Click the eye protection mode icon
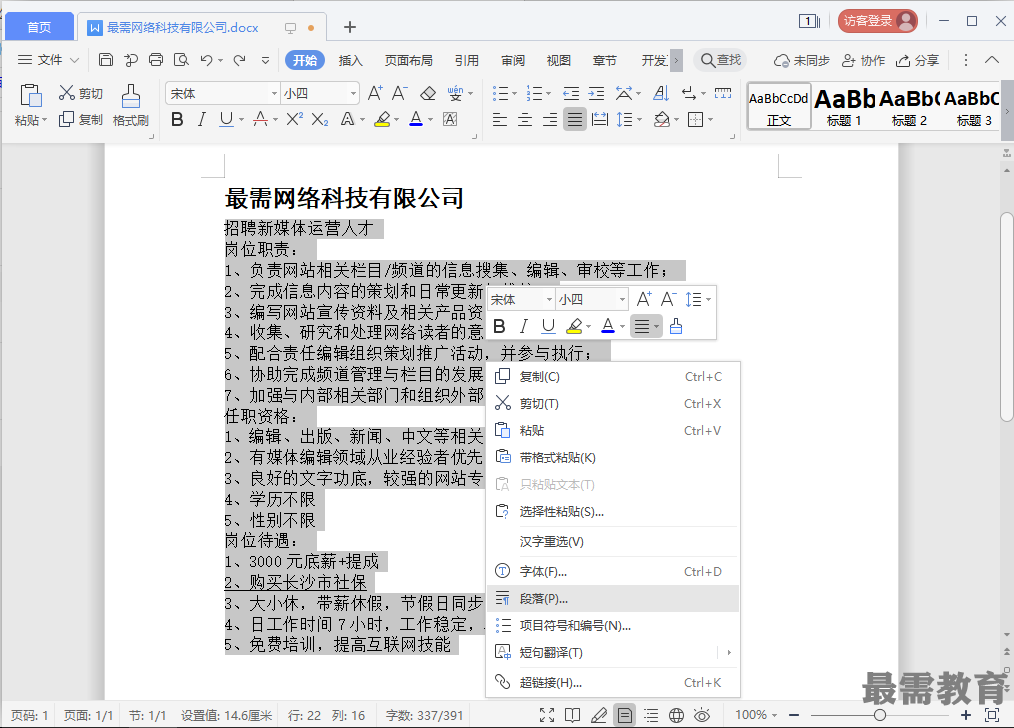Image resolution: width=1014 pixels, height=728 pixels. tap(702, 715)
